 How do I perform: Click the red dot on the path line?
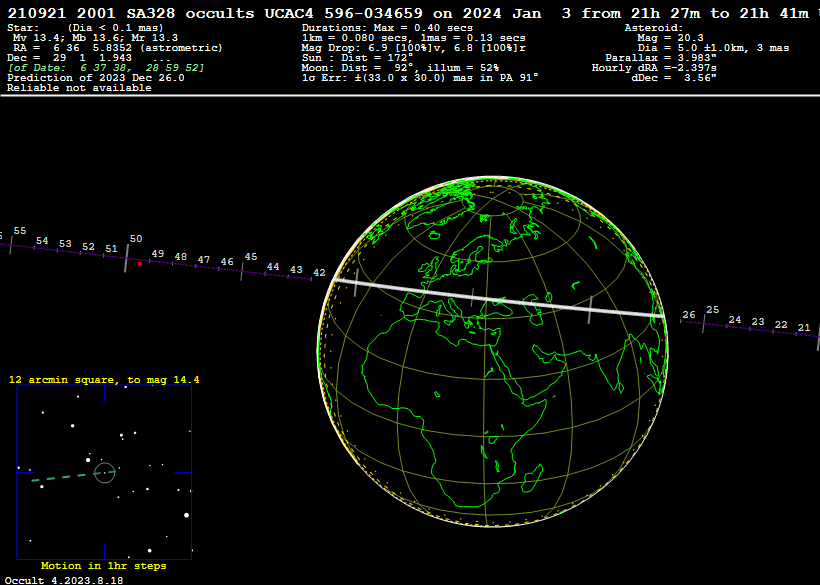coord(140,264)
